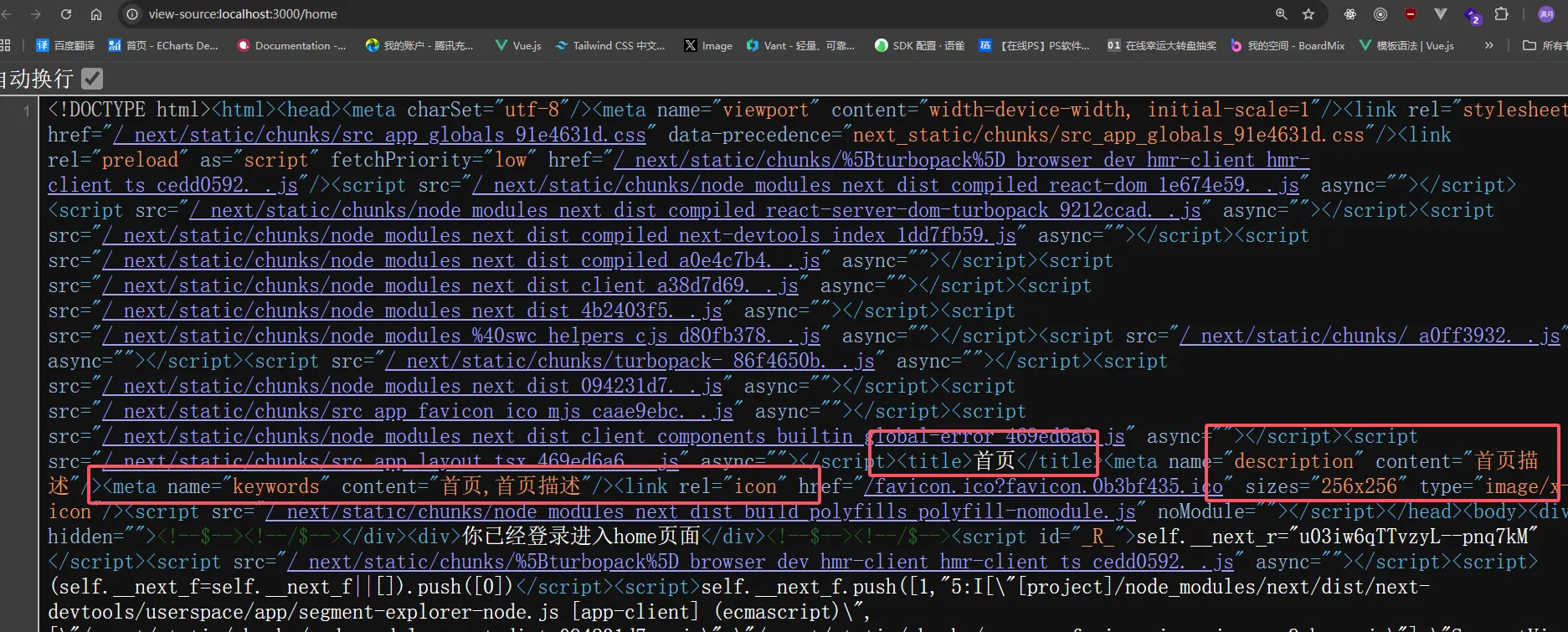Open the polyfill-nomodule.js script link
The image size is (1568, 632).
click(x=701, y=511)
